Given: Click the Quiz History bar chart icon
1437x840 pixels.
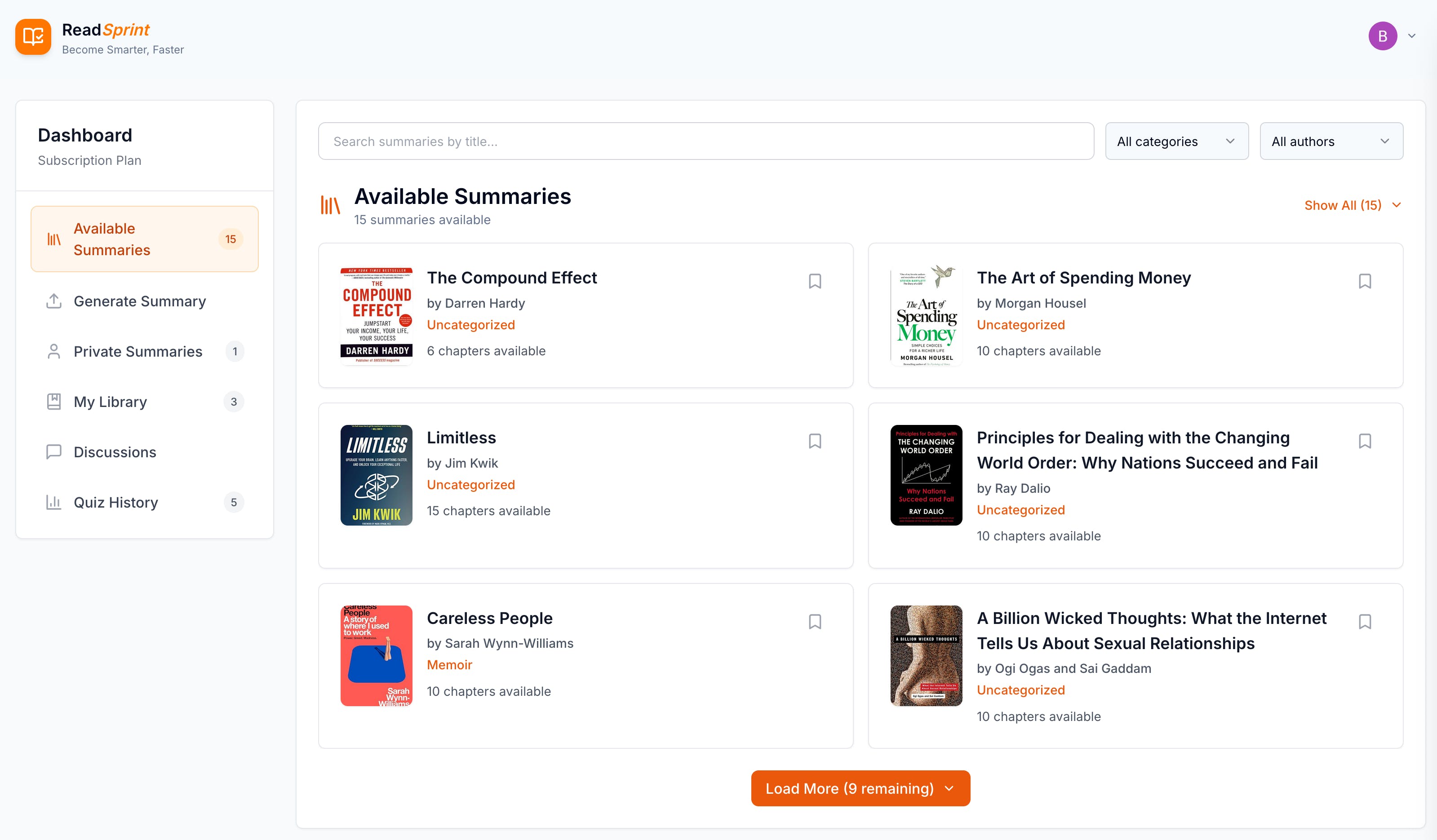Looking at the screenshot, I should click(53, 502).
